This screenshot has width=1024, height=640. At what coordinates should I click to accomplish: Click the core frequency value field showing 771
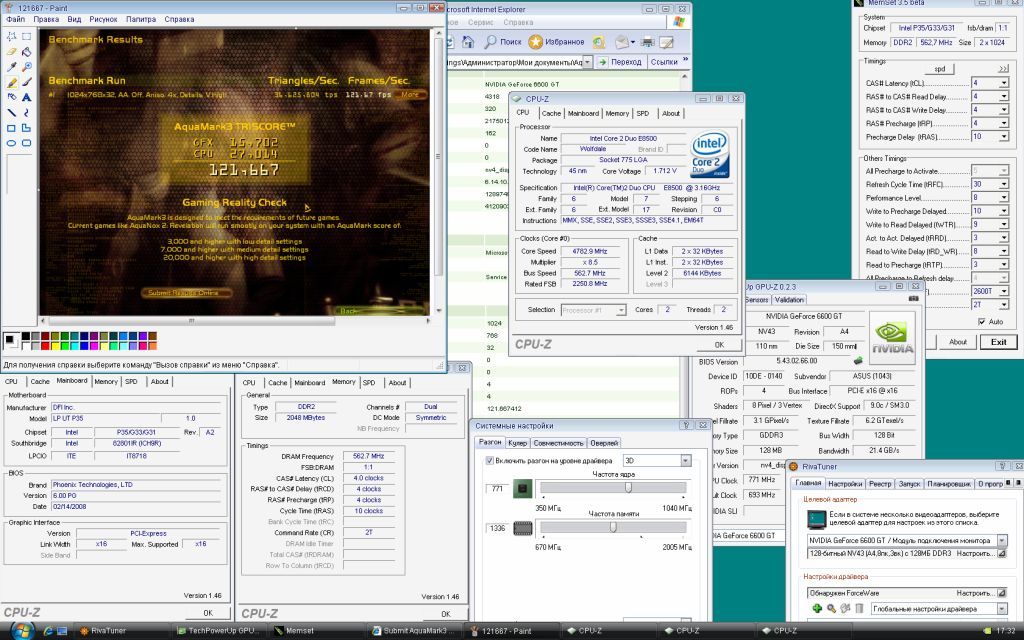tap(497, 488)
